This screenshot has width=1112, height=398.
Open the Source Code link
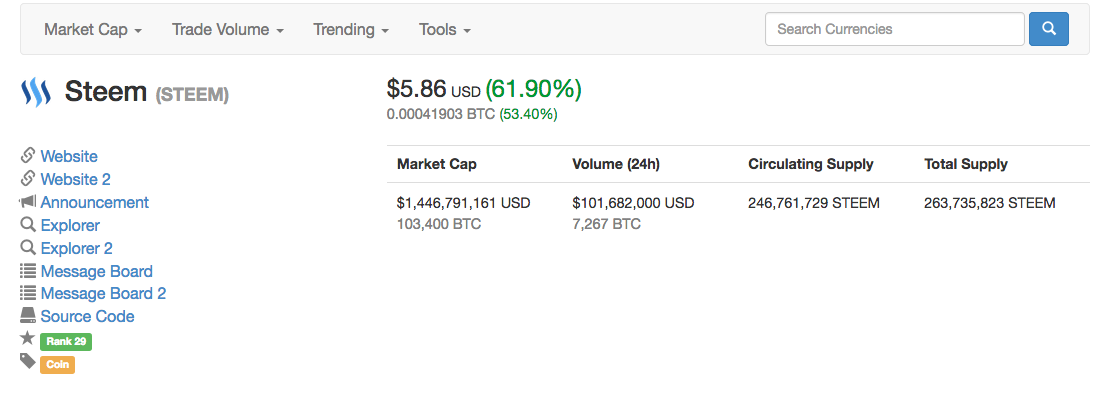click(87, 316)
